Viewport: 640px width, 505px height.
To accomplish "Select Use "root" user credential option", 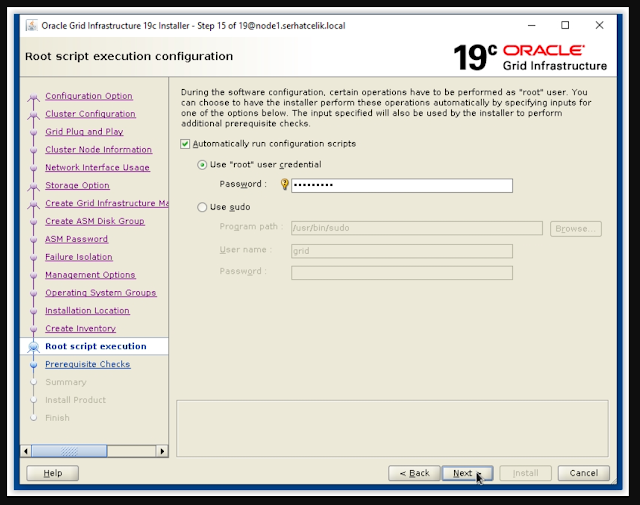I will [202, 165].
